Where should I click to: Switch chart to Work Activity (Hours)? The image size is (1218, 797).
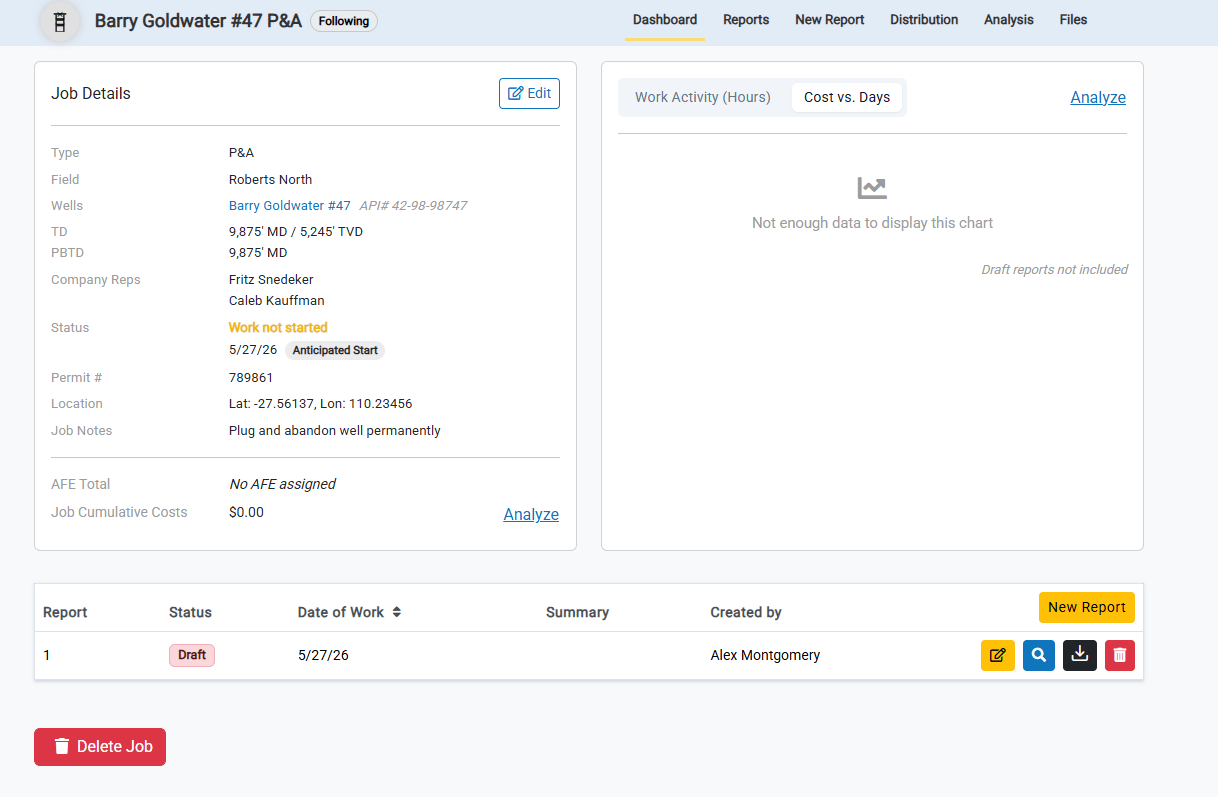pyautogui.click(x=703, y=97)
